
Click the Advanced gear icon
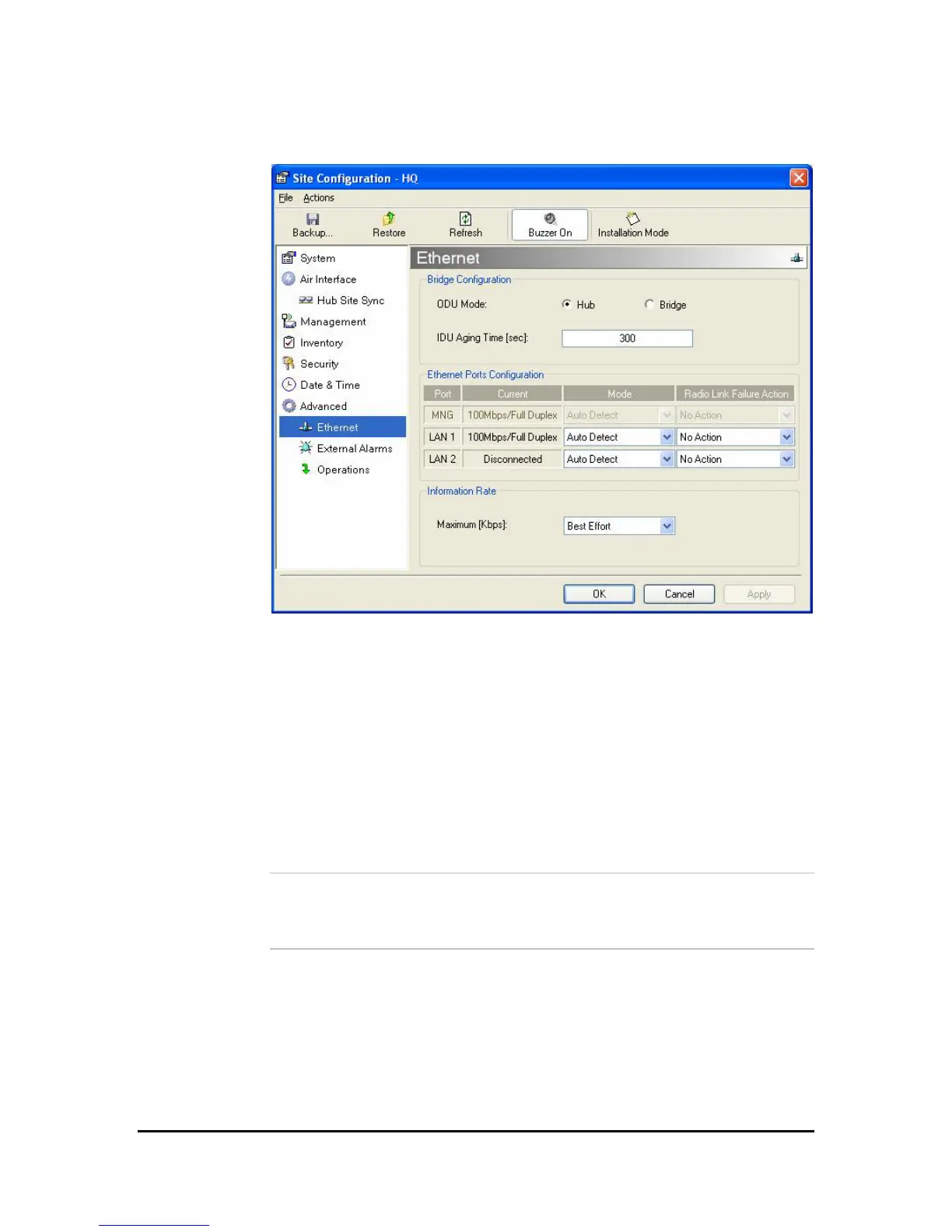tap(289, 405)
